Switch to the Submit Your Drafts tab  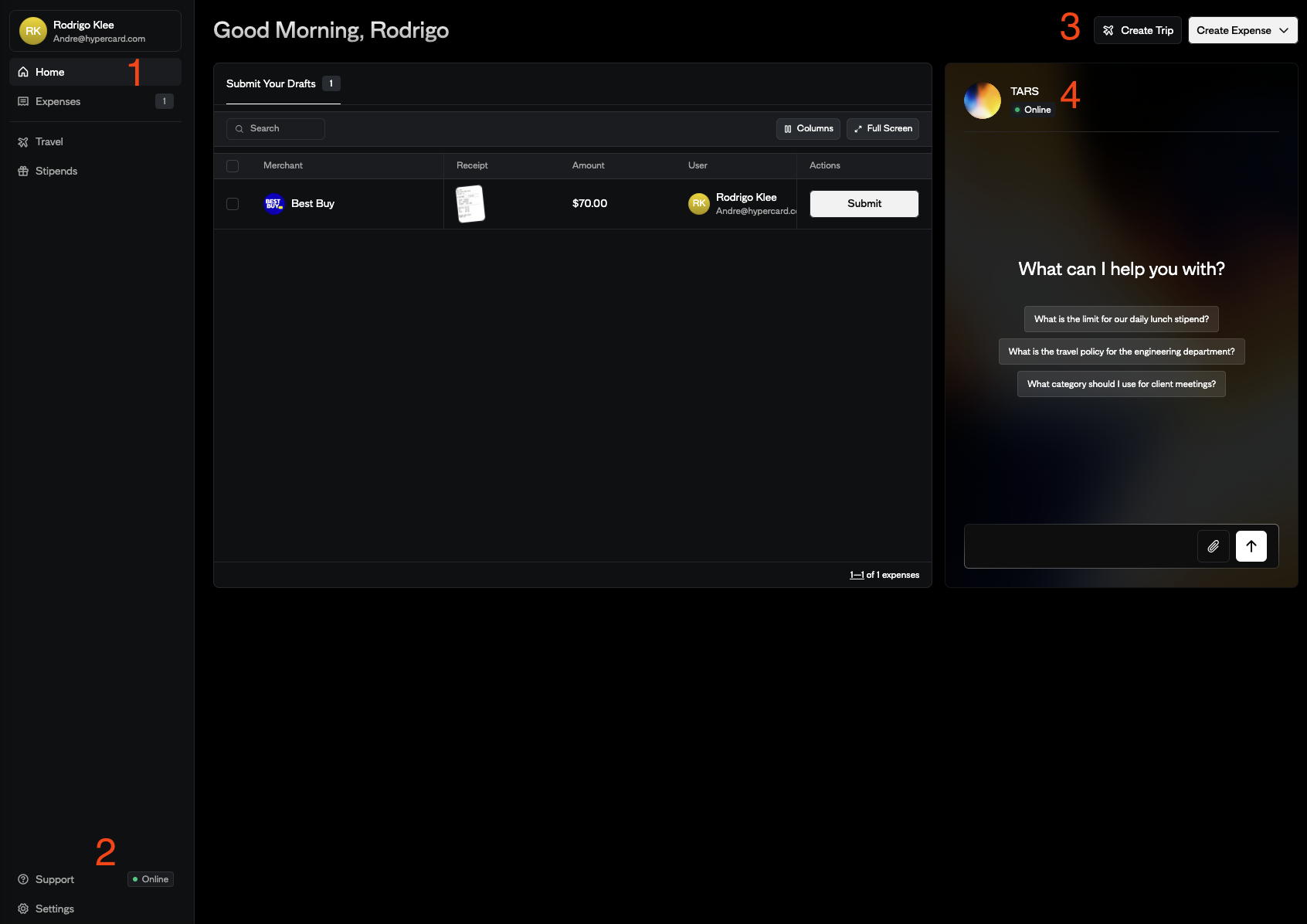pyautogui.click(x=270, y=83)
